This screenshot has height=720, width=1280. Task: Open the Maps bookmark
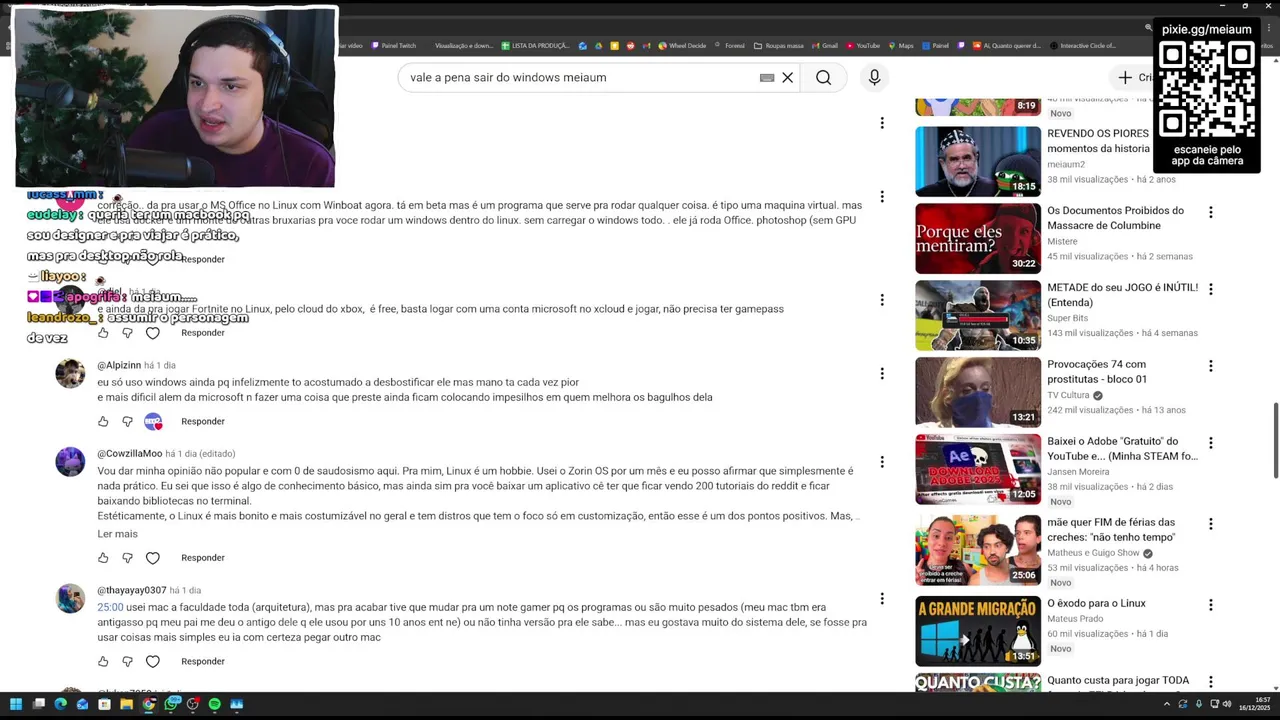tap(901, 46)
